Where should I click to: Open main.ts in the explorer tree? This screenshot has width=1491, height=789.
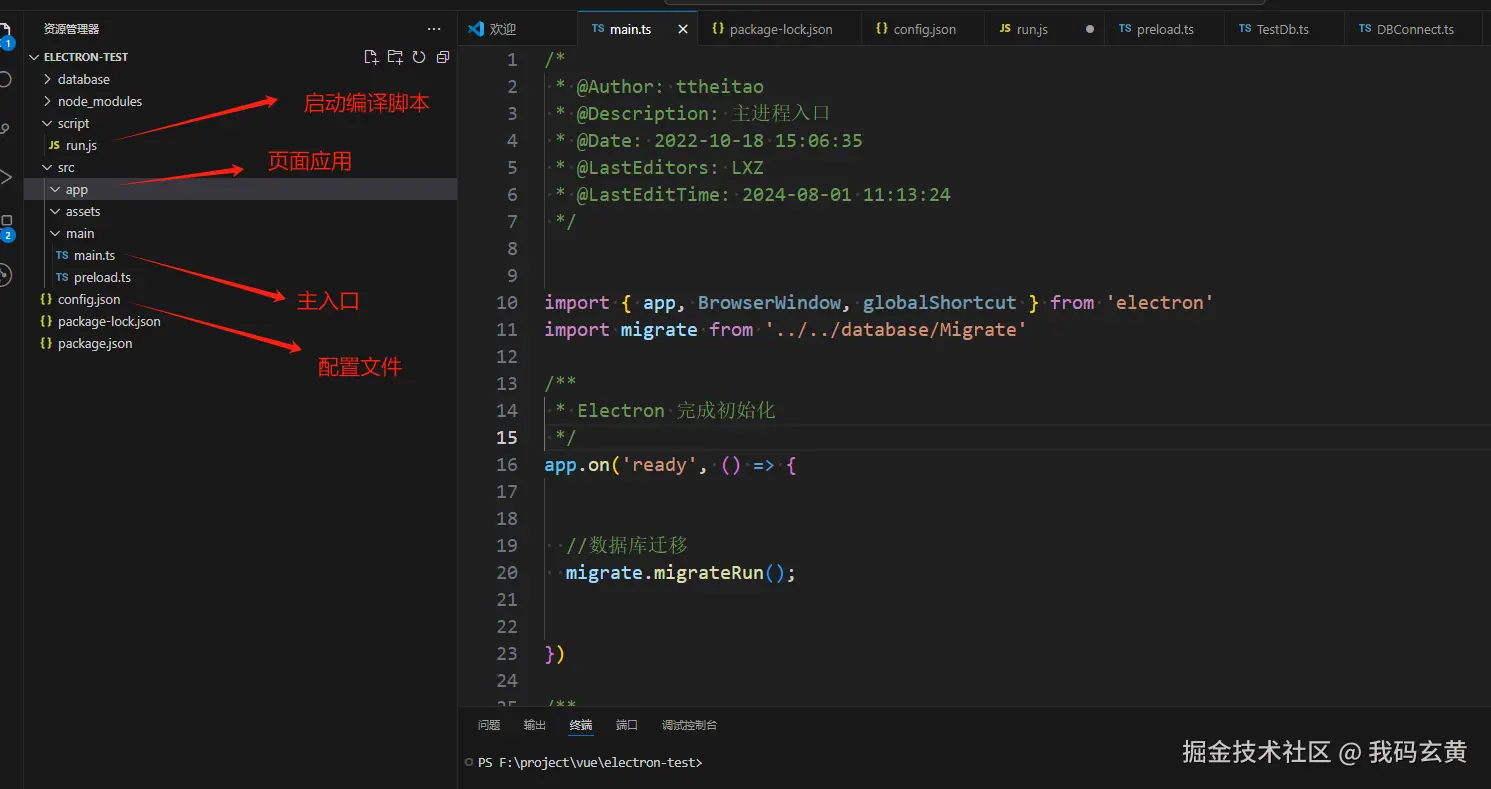[240, 255]
